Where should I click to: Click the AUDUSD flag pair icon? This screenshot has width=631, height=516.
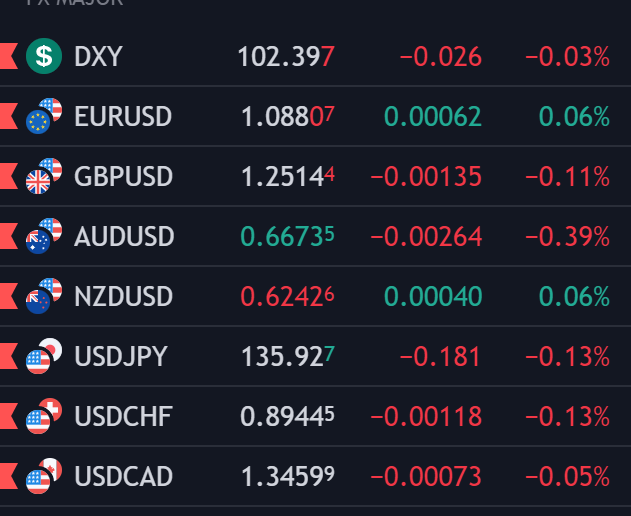click(x=43, y=236)
